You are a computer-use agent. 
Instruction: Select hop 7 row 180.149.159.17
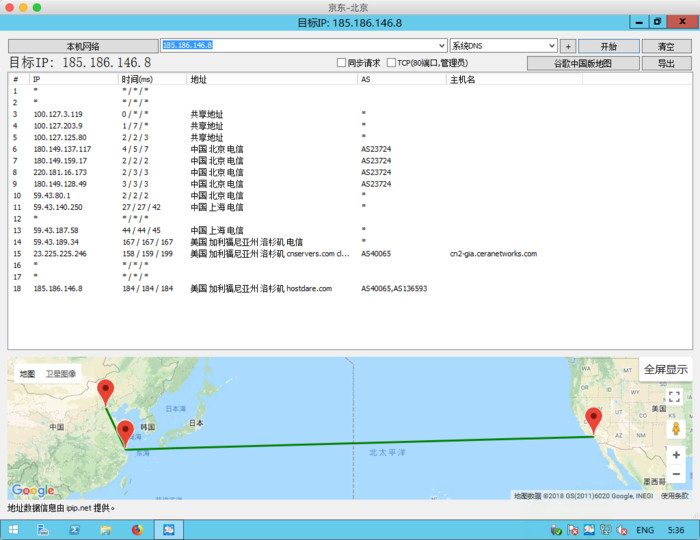pos(350,161)
